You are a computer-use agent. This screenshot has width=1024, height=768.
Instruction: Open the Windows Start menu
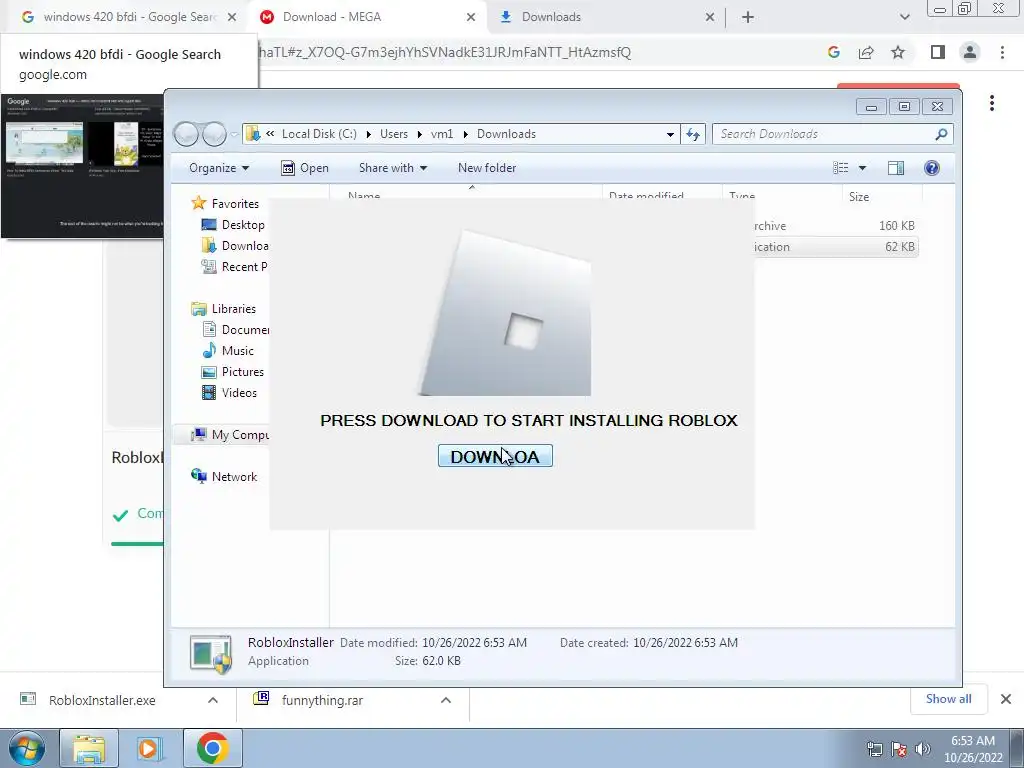pyautogui.click(x=26, y=748)
